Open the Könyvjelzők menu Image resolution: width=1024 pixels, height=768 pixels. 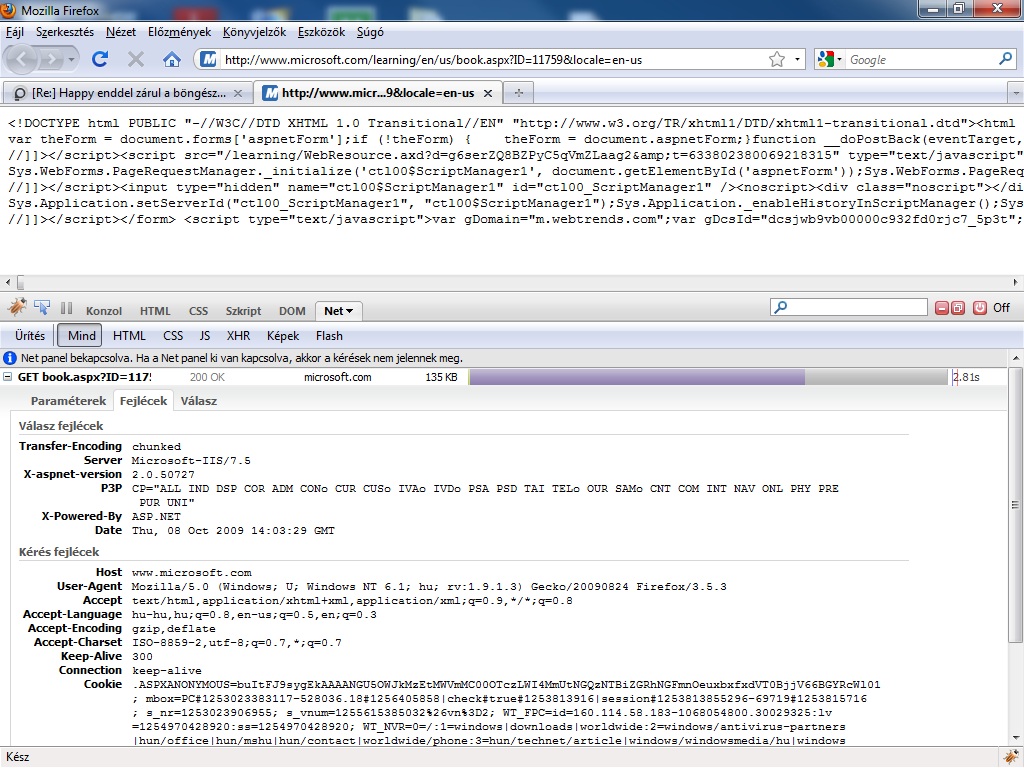(254, 32)
